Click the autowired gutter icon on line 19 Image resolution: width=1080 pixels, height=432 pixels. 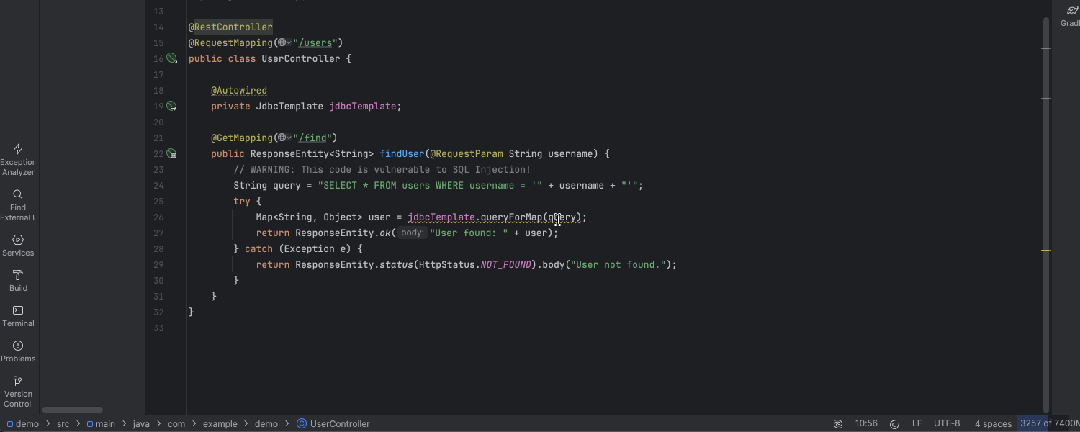tap(172, 106)
